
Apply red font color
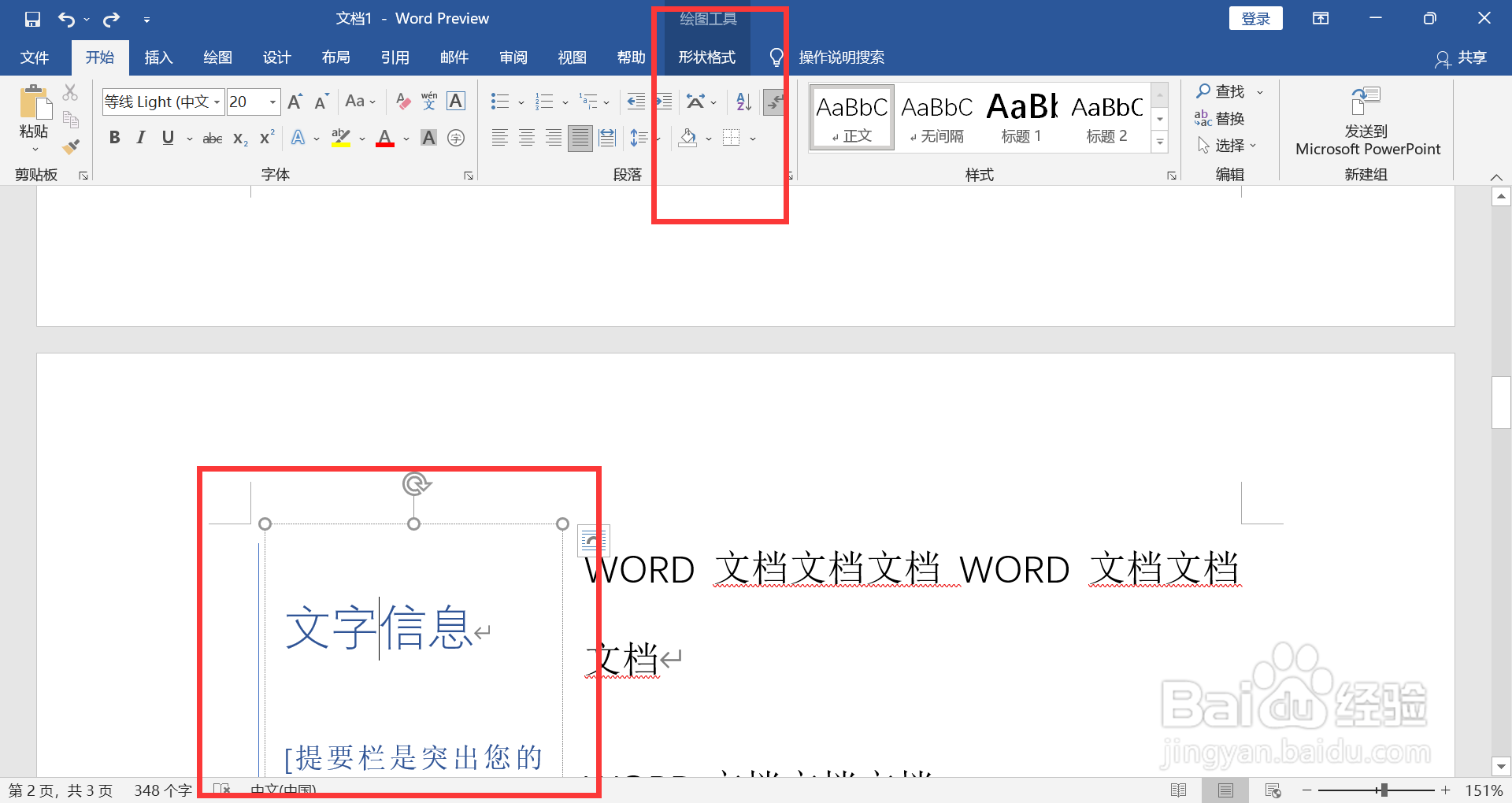385,139
